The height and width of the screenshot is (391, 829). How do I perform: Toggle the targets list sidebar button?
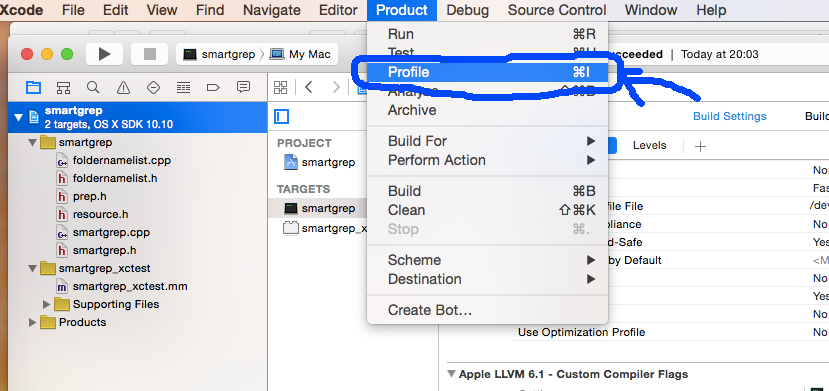click(281, 116)
